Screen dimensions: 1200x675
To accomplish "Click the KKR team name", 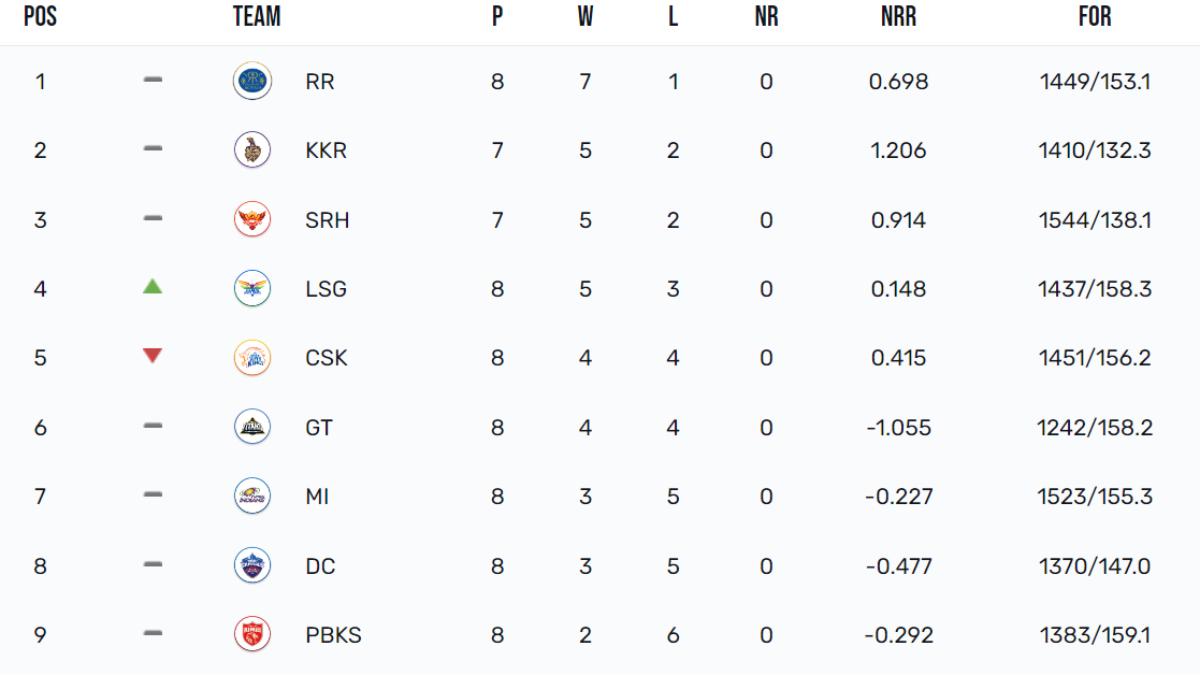I will [x=326, y=151].
